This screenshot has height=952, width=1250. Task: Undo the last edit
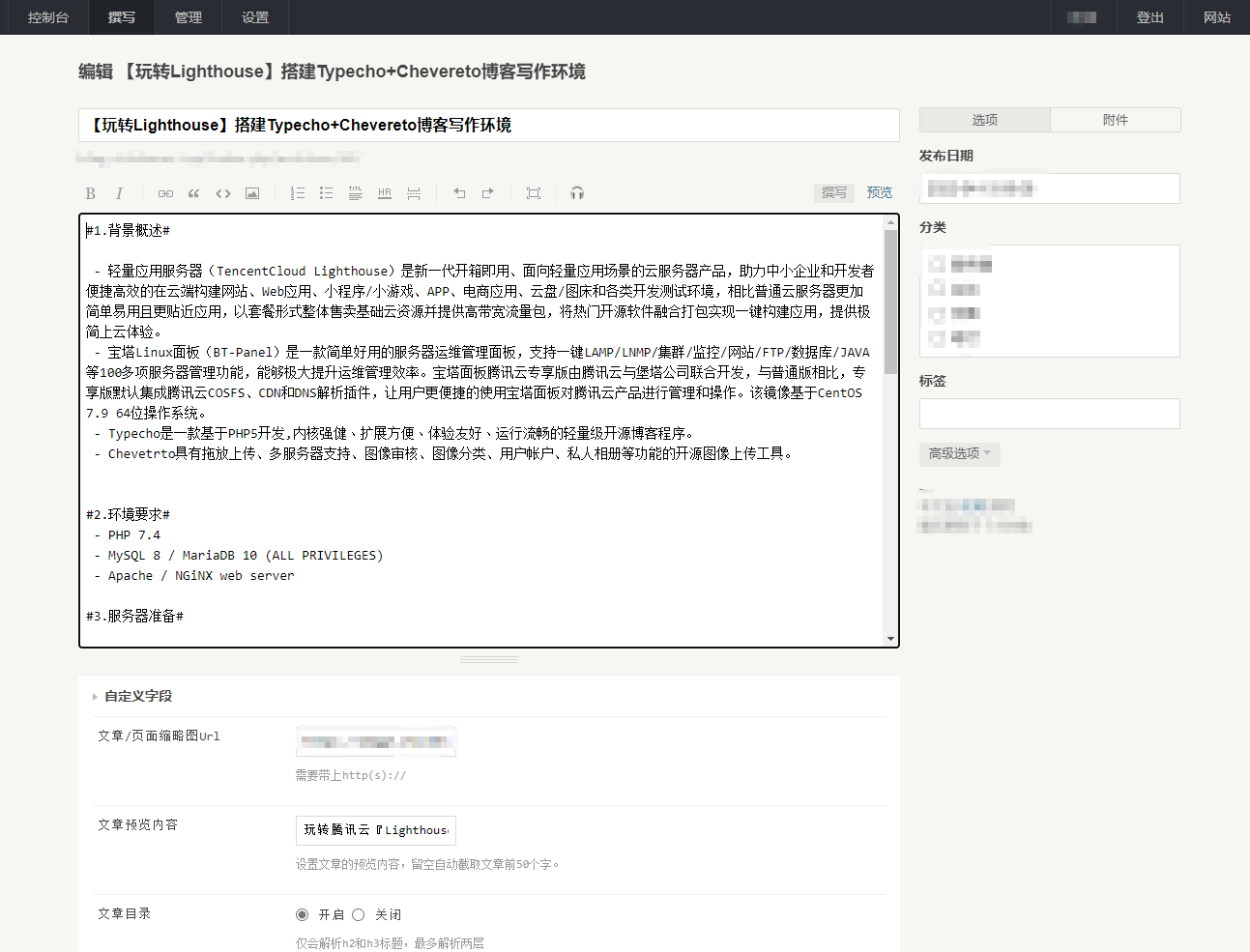tap(459, 193)
